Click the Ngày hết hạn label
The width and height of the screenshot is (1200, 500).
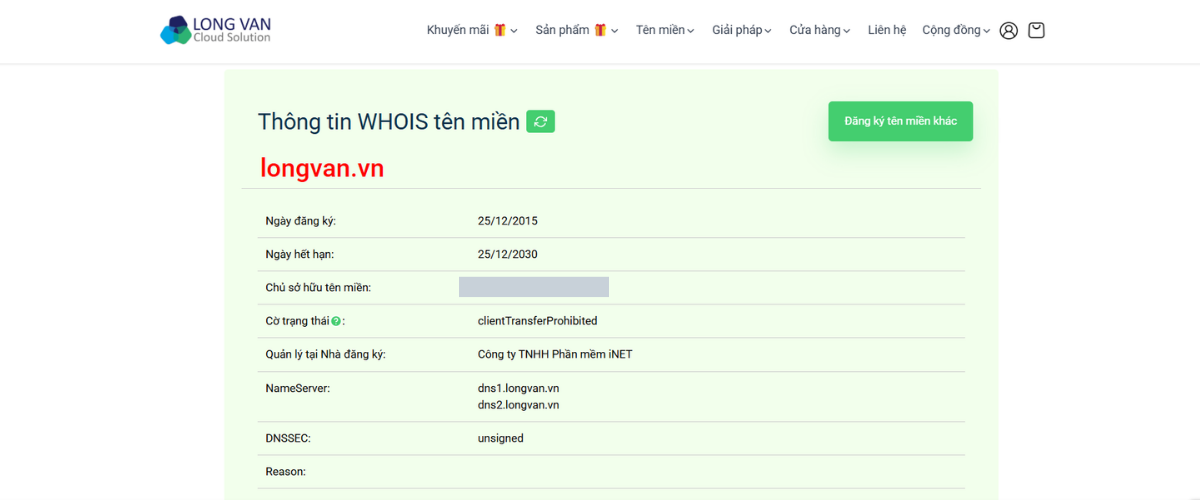pos(299,254)
